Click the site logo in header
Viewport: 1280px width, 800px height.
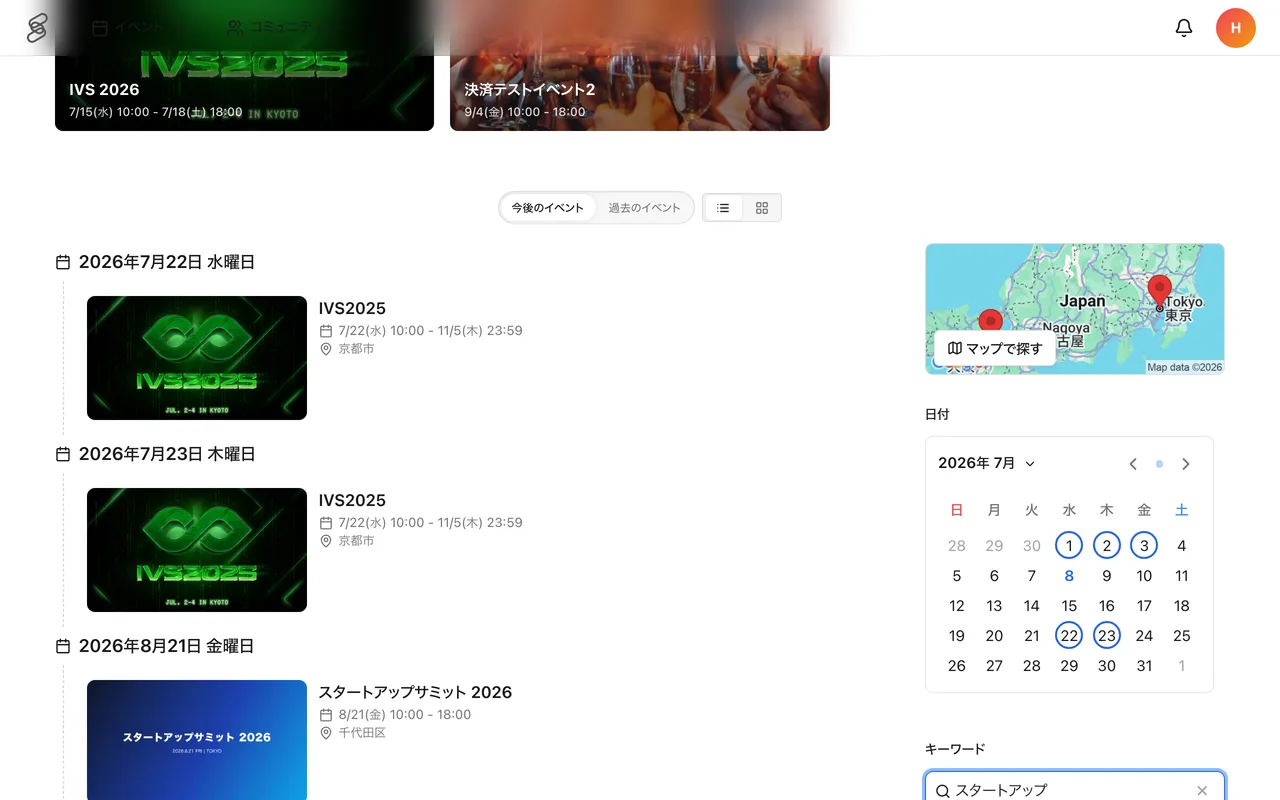[37, 28]
